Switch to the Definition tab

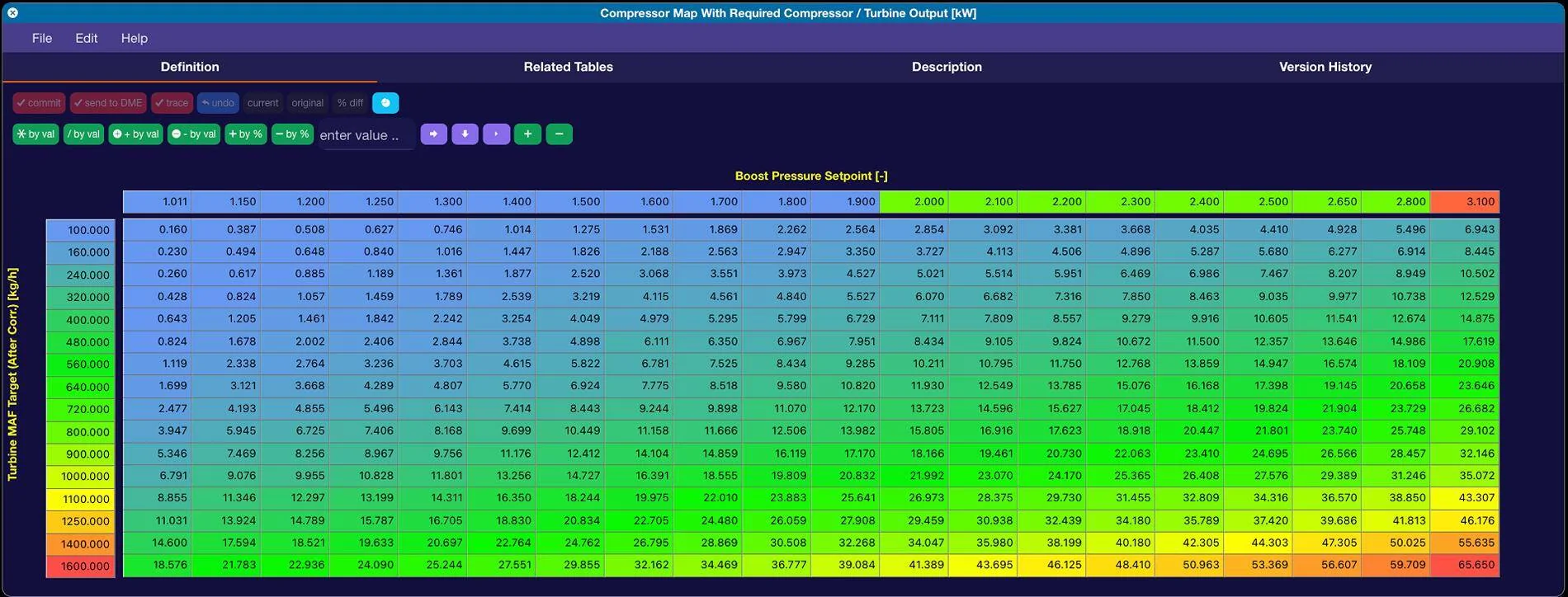click(x=190, y=67)
